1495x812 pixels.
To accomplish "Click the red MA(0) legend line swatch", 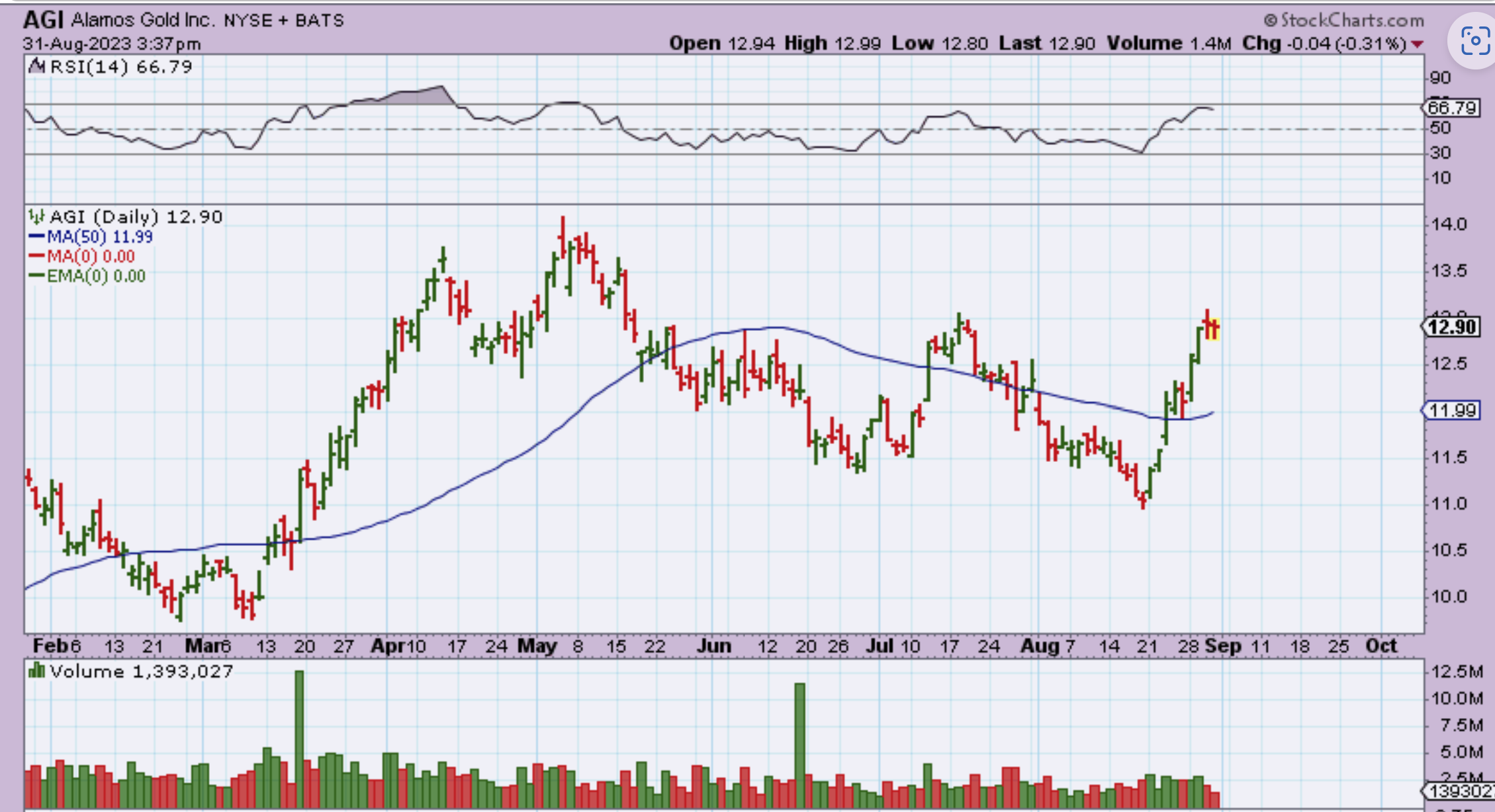I will tap(36, 256).
